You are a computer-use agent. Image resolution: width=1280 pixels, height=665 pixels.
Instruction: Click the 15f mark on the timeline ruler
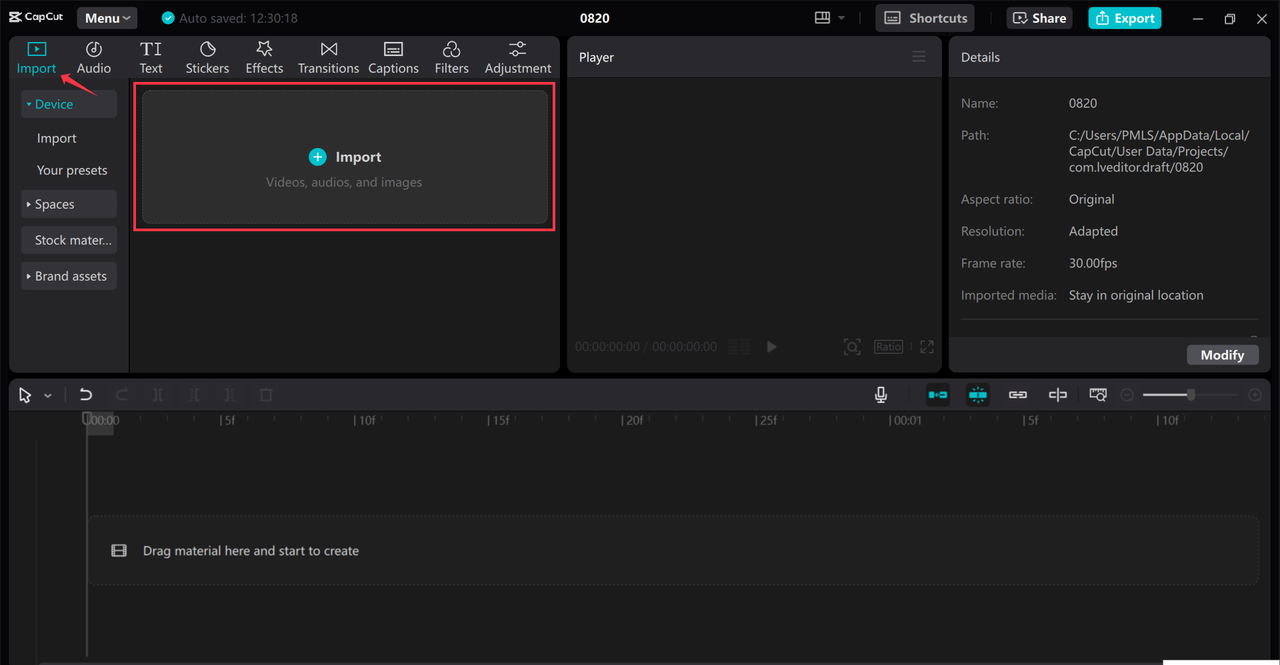[500, 421]
